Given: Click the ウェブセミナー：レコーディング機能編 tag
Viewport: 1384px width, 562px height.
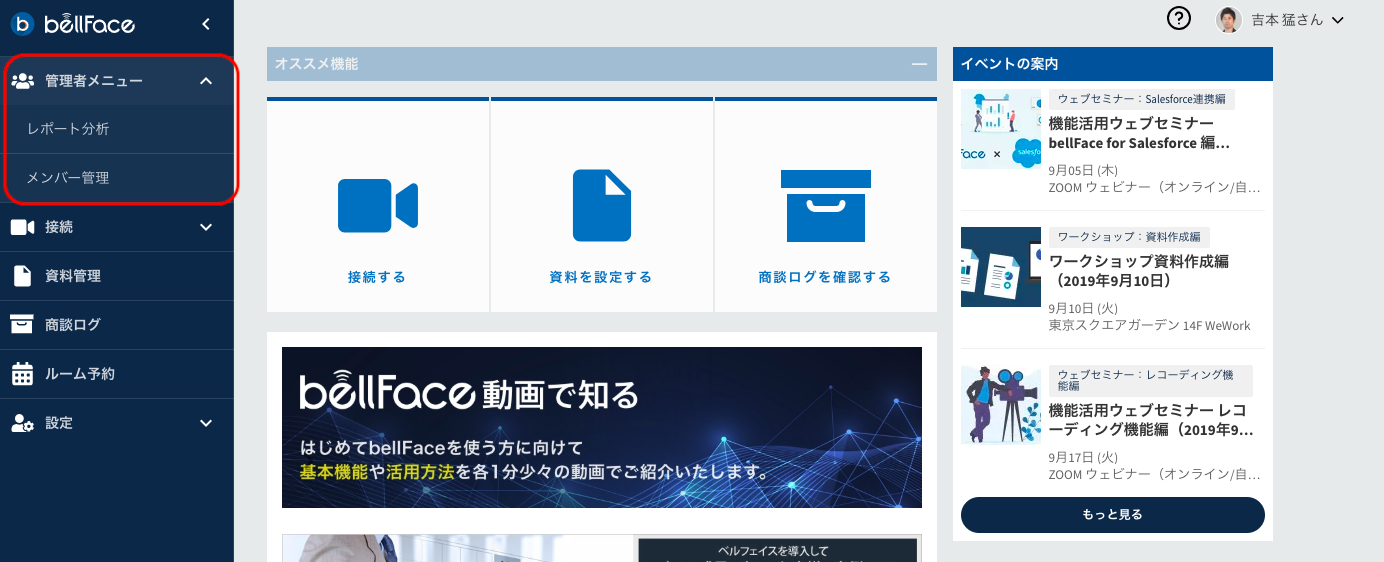Looking at the screenshot, I should (x=1150, y=380).
